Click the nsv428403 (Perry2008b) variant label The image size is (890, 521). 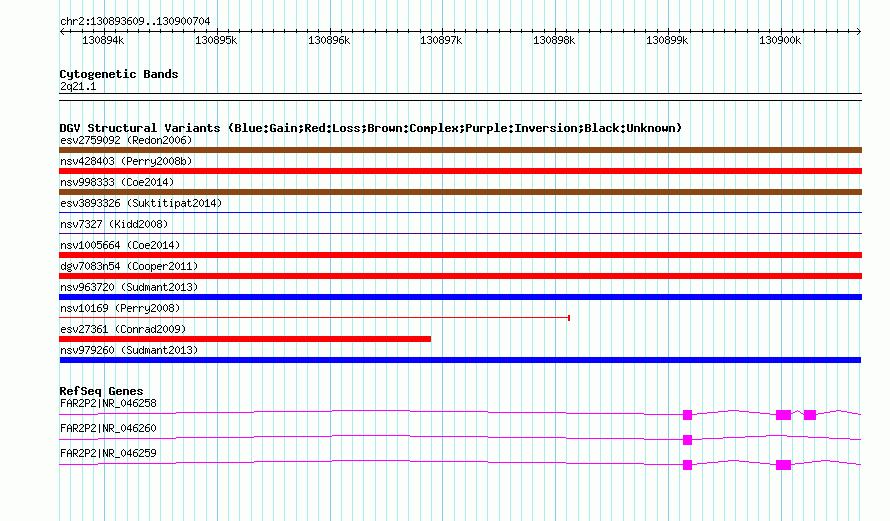point(126,161)
